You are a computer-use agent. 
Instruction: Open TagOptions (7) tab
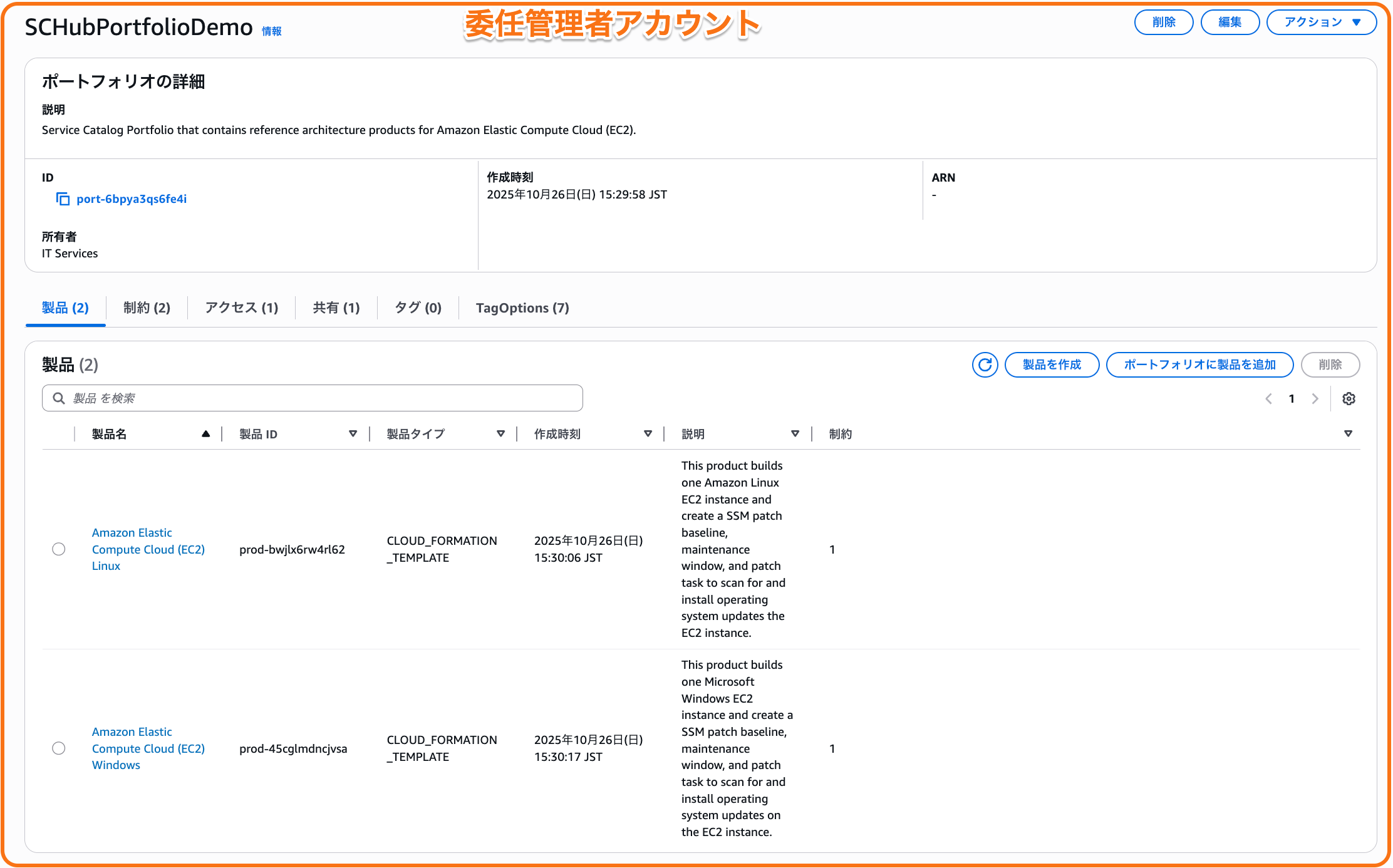pyautogui.click(x=522, y=307)
